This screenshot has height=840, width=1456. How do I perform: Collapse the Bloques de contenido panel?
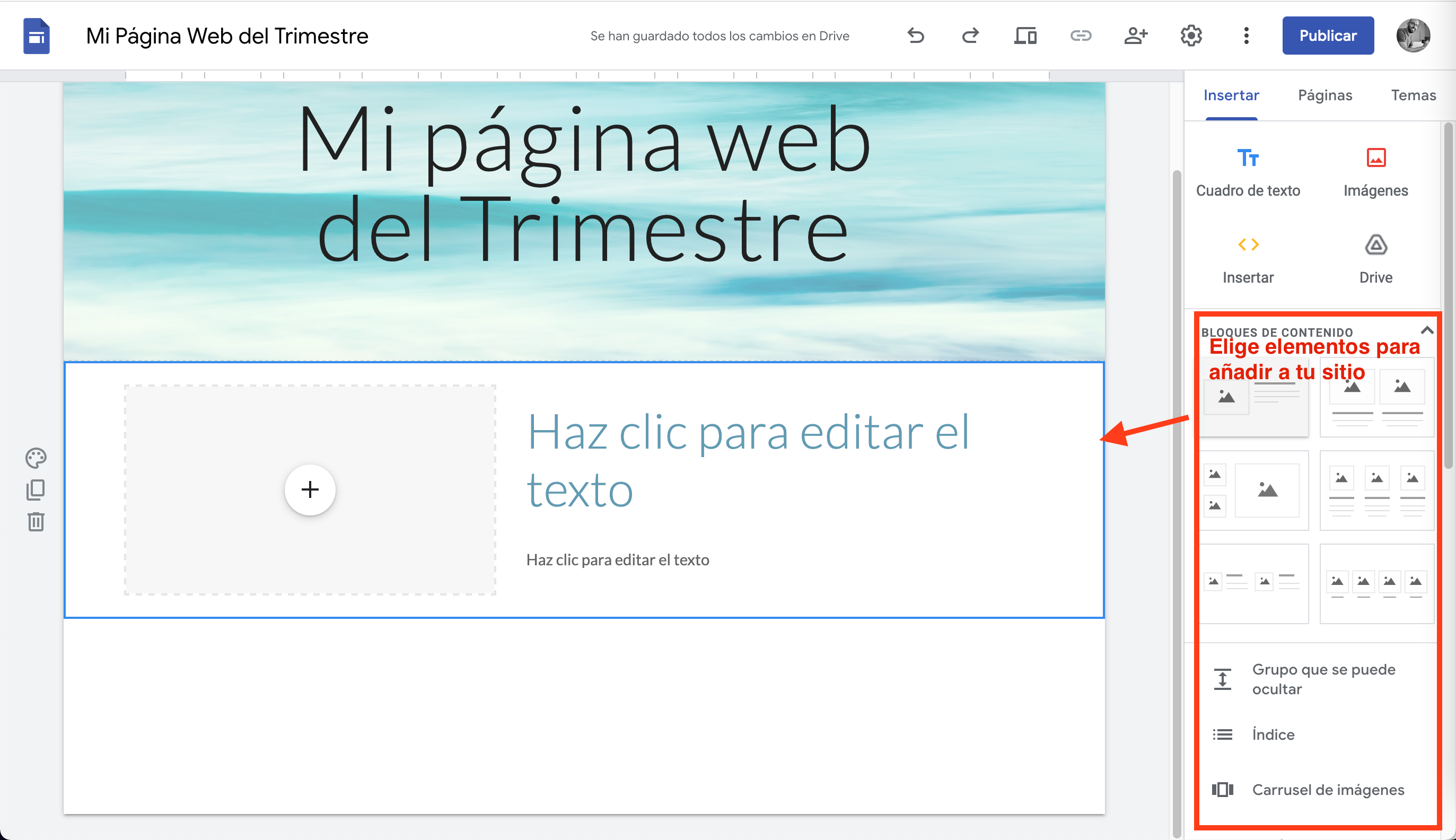point(1427,330)
